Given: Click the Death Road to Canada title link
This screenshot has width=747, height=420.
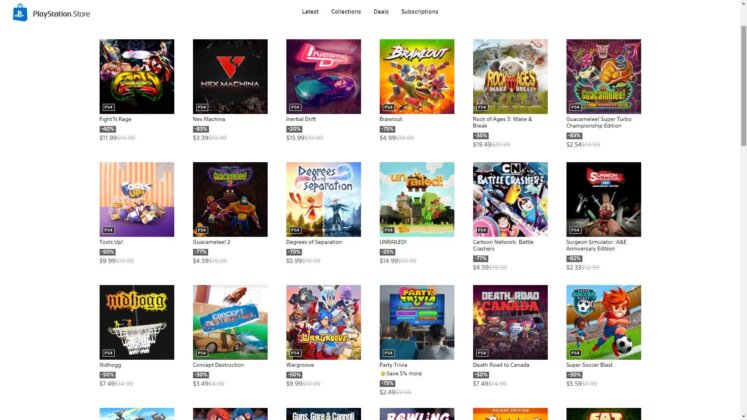Looking at the screenshot, I should point(501,365).
